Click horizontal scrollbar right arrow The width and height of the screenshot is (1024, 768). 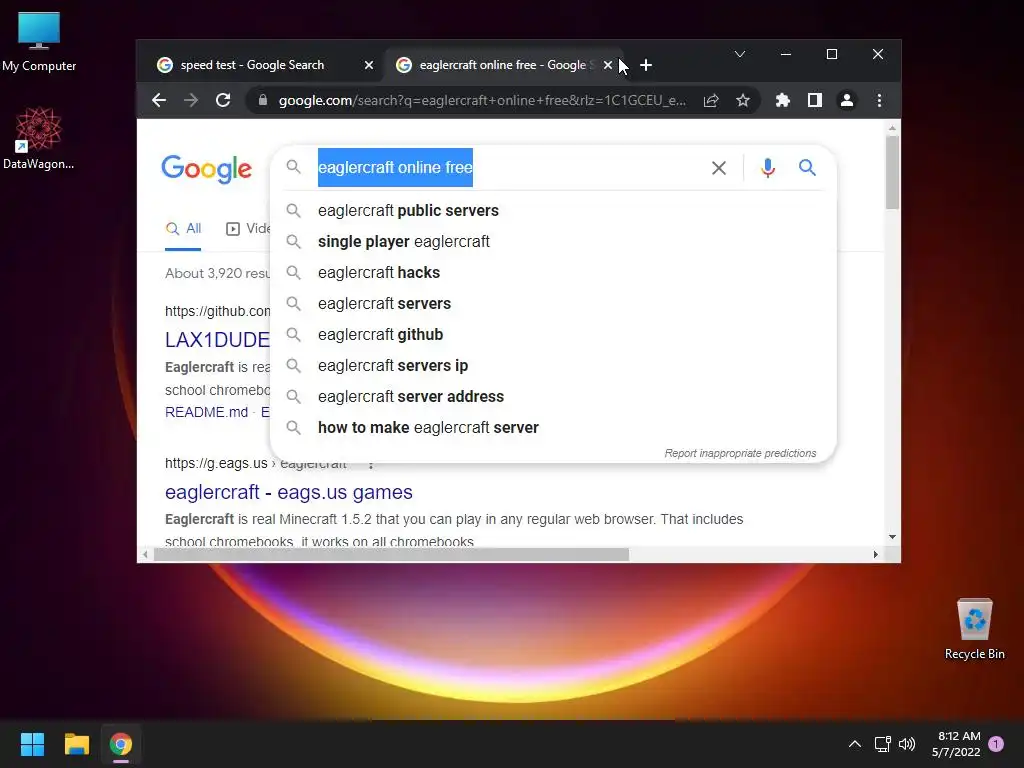tap(875, 554)
